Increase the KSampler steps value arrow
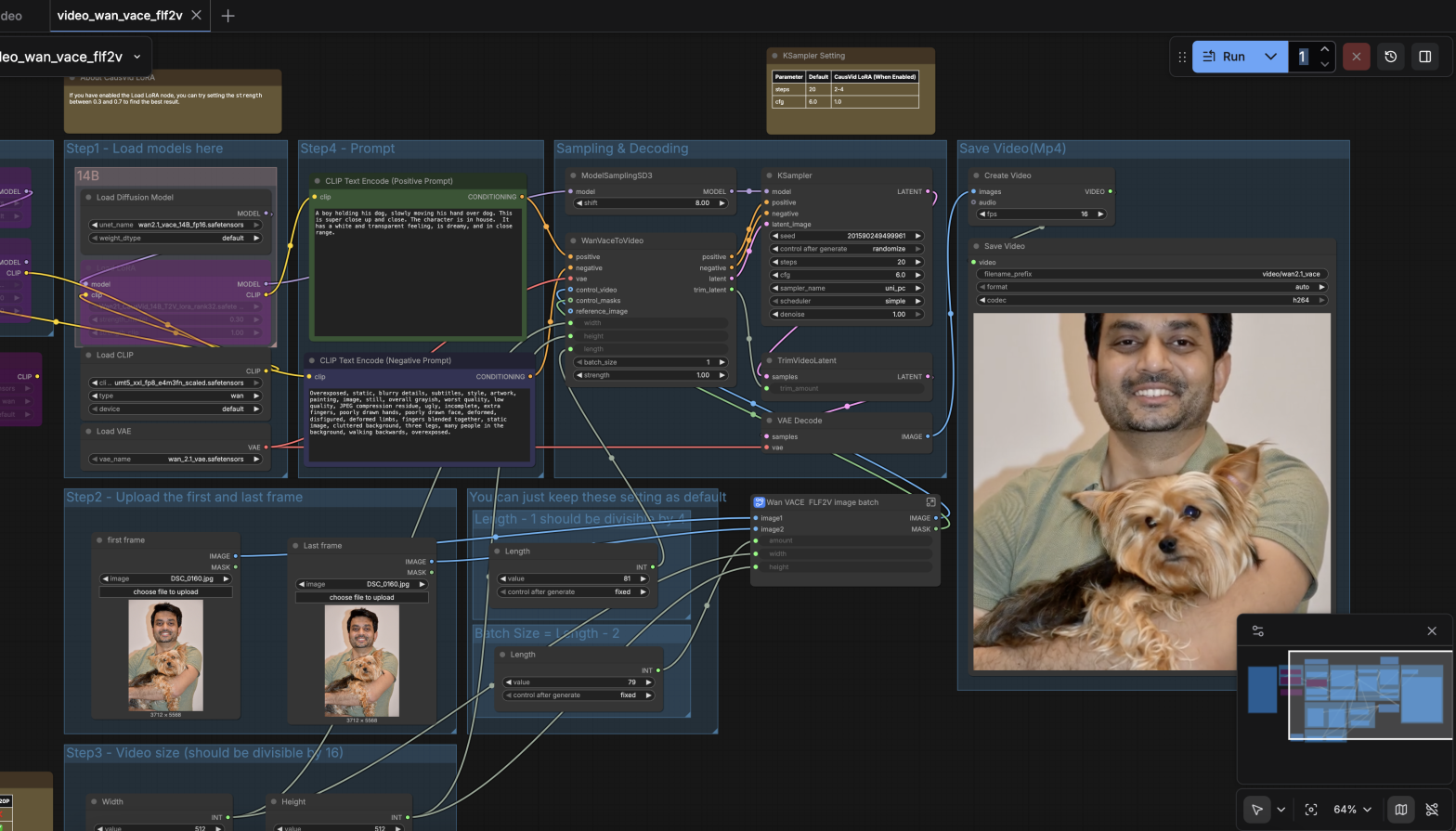The width and height of the screenshot is (1456, 831). [x=918, y=262]
